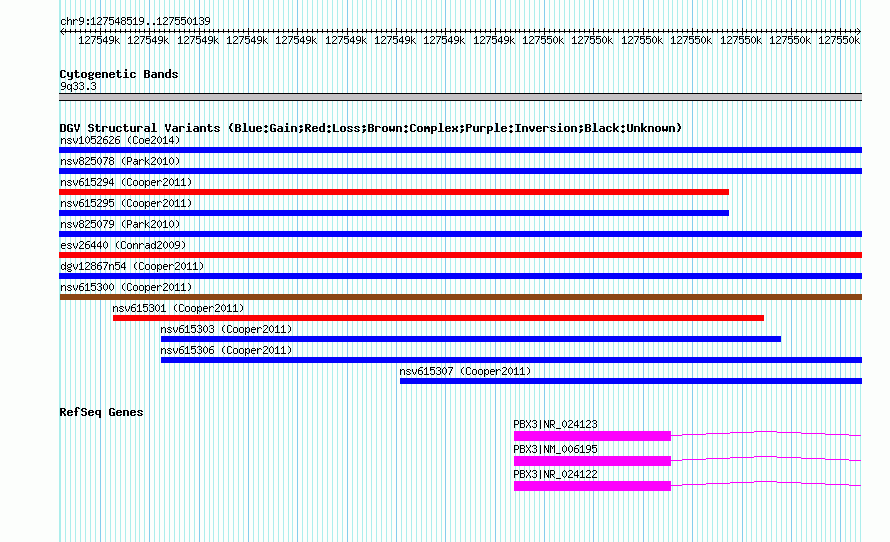Click the nsv825079 (Park2010) label
Image resolution: width=890 pixels, height=542 pixels.
point(120,224)
